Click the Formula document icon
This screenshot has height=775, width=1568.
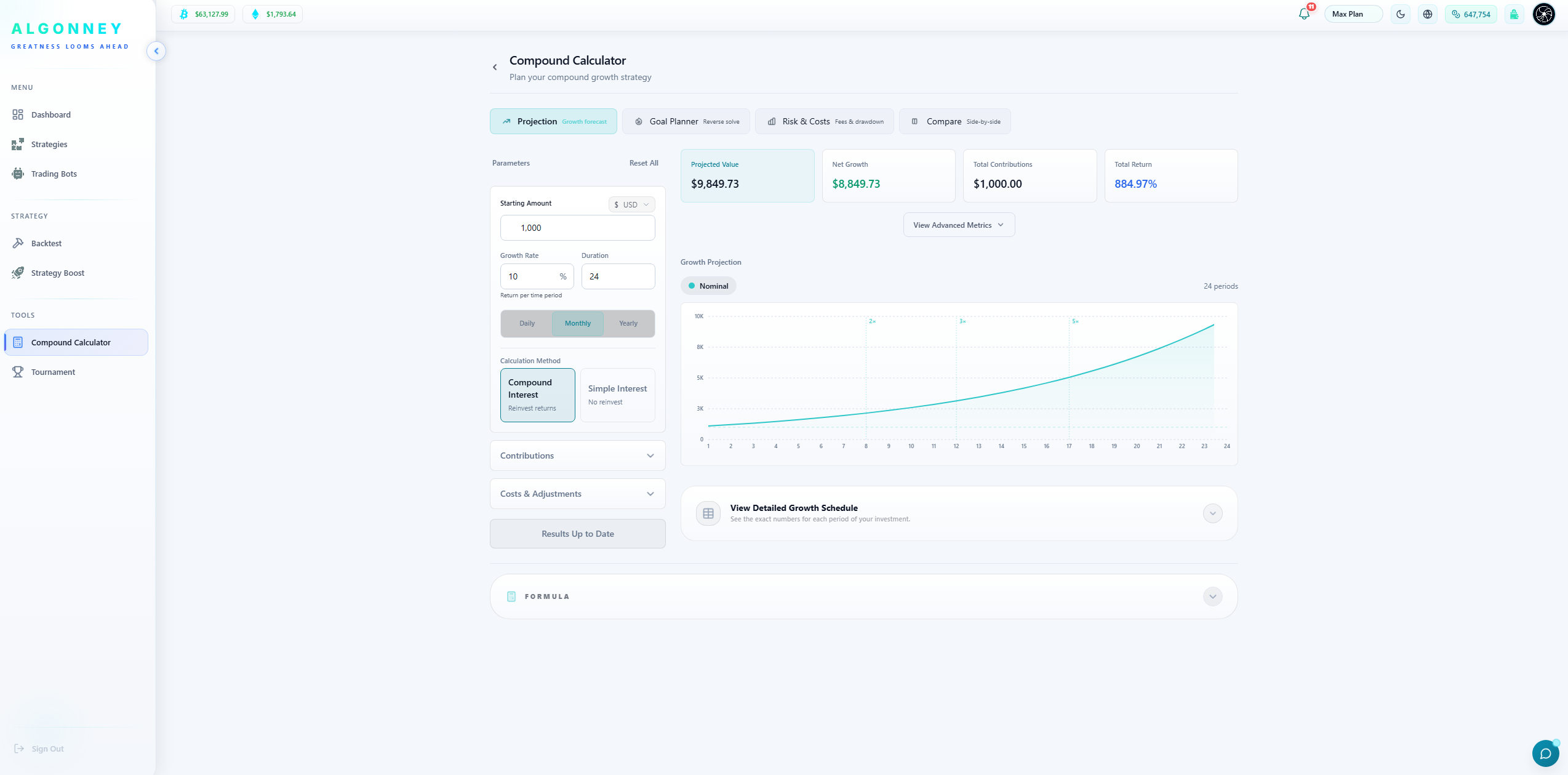click(511, 596)
